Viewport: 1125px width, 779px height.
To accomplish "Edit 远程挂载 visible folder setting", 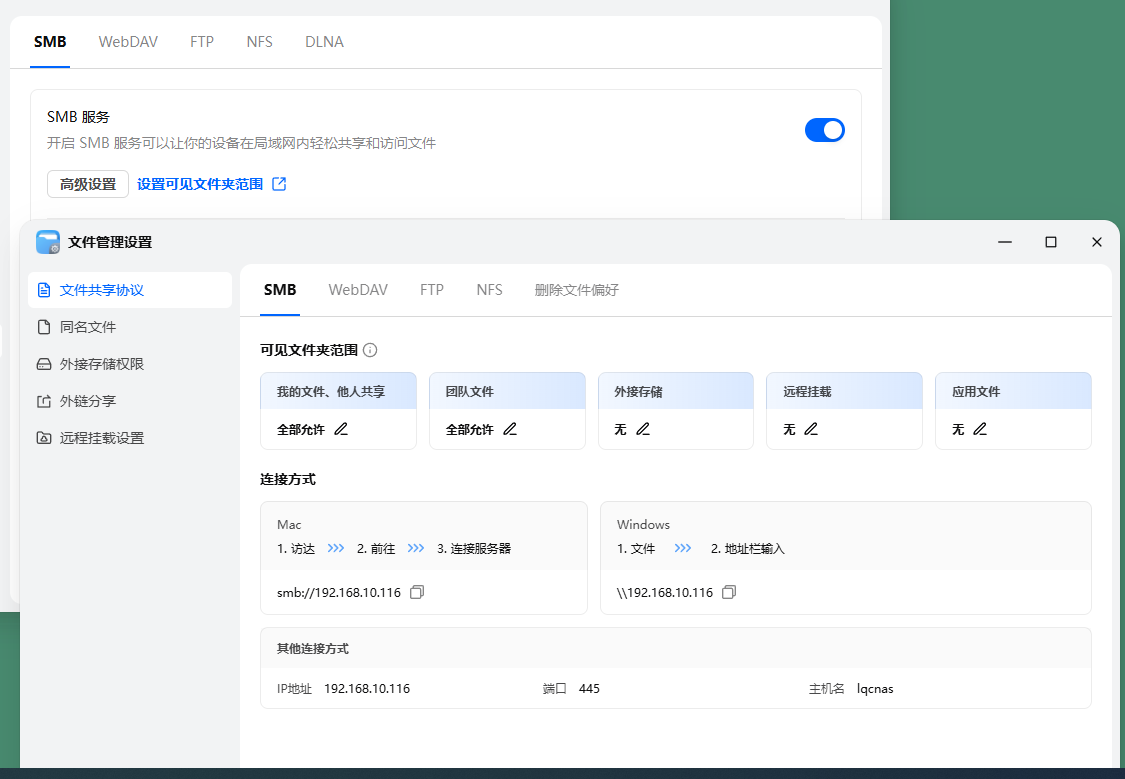I will click(811, 429).
